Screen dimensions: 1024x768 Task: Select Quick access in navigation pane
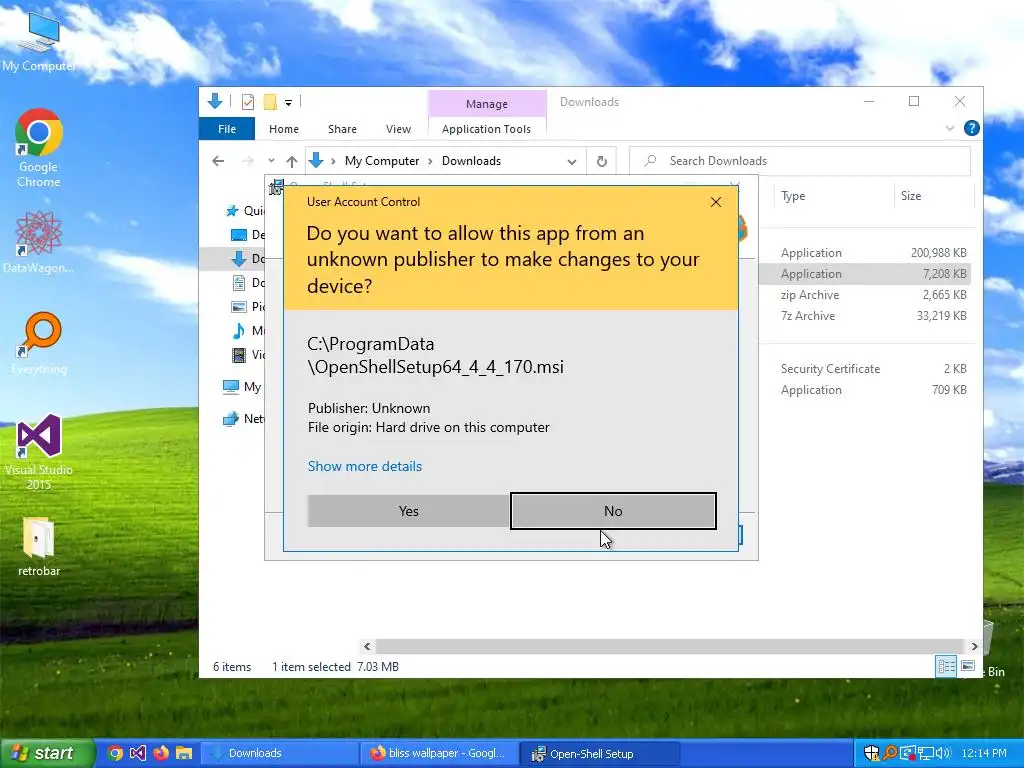244,210
